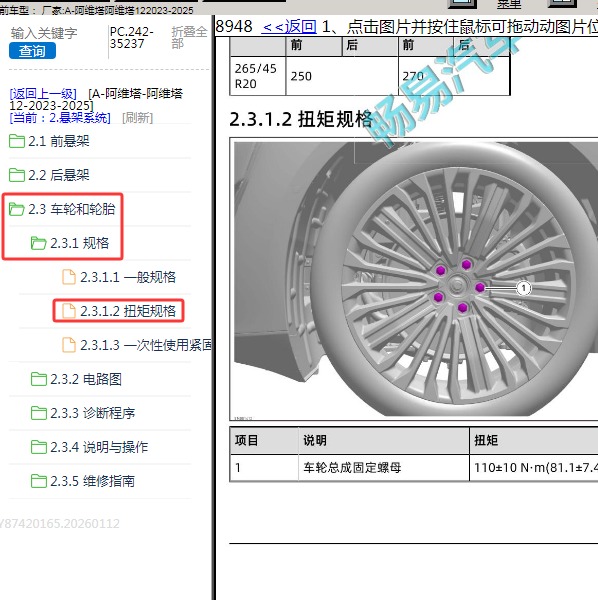Click the 265/45 R20 tire size cell
This screenshot has height=600, width=598.
coord(257,76)
